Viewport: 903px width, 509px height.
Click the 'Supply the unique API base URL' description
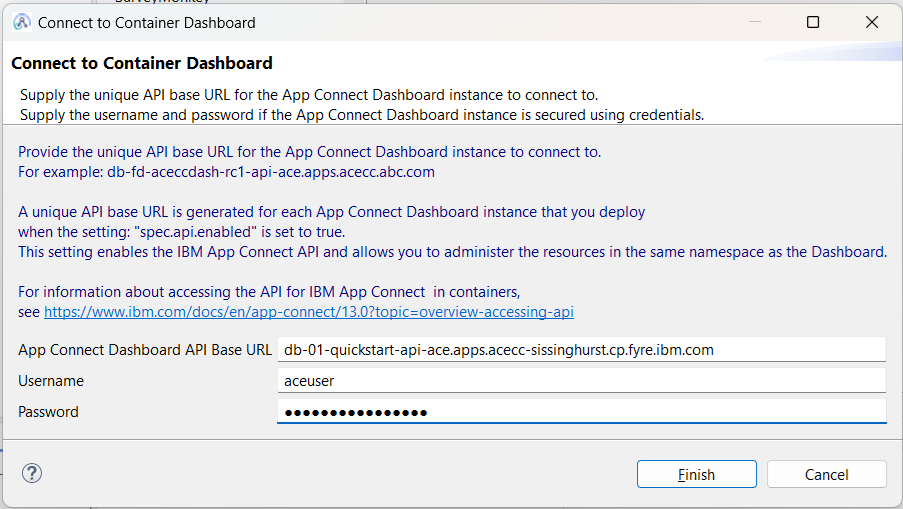(309, 95)
